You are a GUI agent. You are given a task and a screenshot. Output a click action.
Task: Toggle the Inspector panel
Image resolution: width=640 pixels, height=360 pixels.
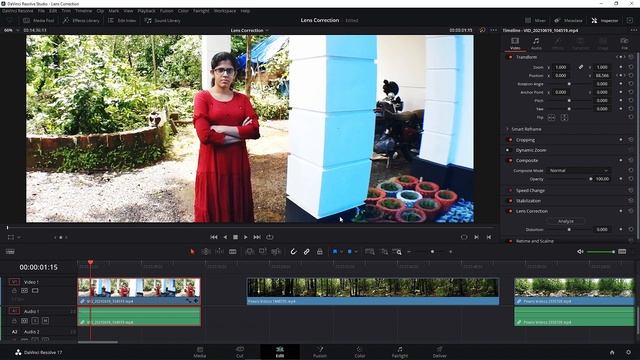tap(605, 20)
